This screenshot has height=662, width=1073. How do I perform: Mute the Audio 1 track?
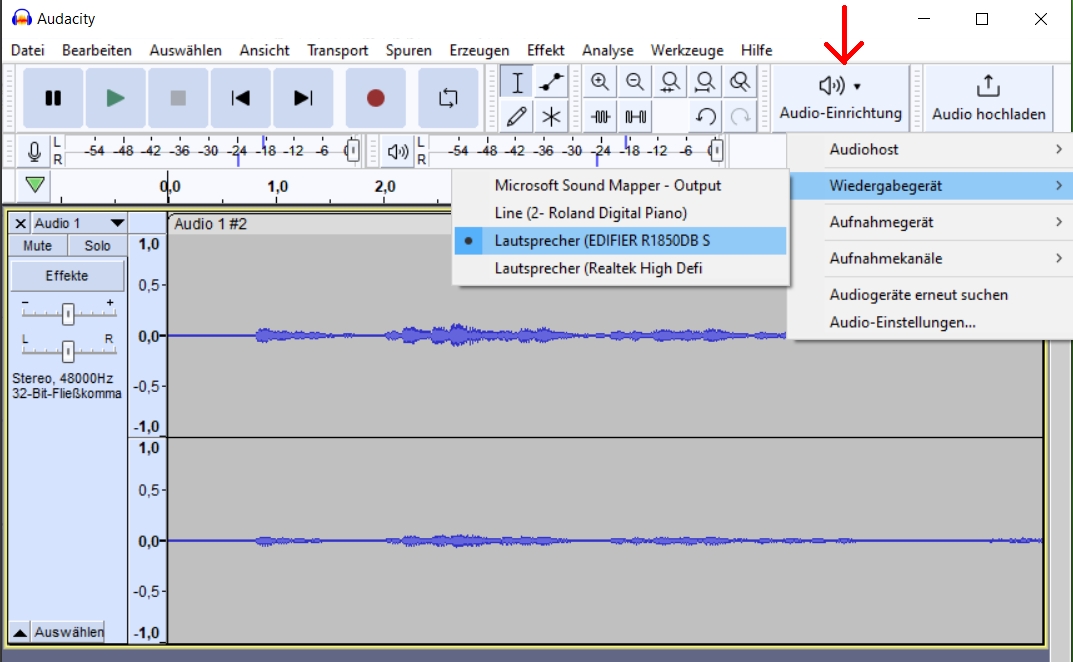(38, 246)
